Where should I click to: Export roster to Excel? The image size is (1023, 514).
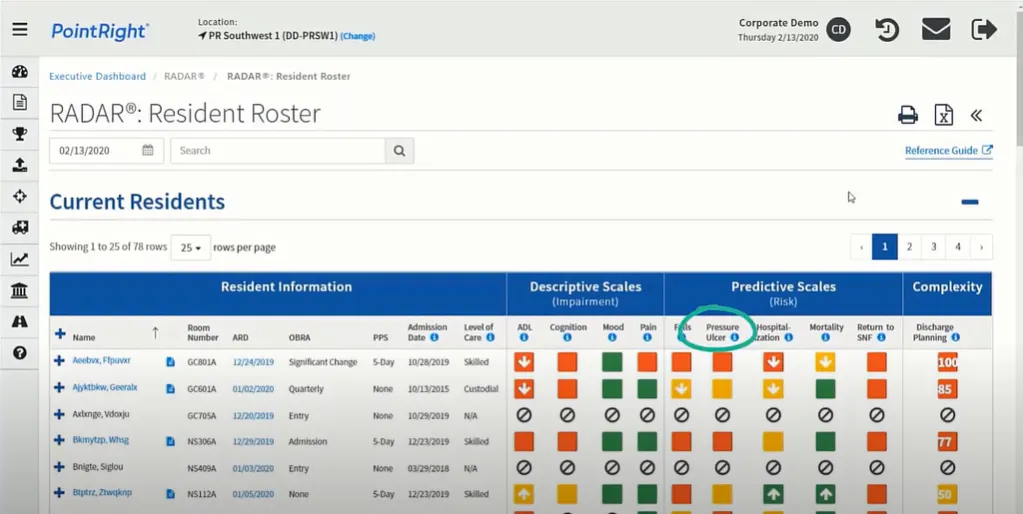[x=943, y=115]
